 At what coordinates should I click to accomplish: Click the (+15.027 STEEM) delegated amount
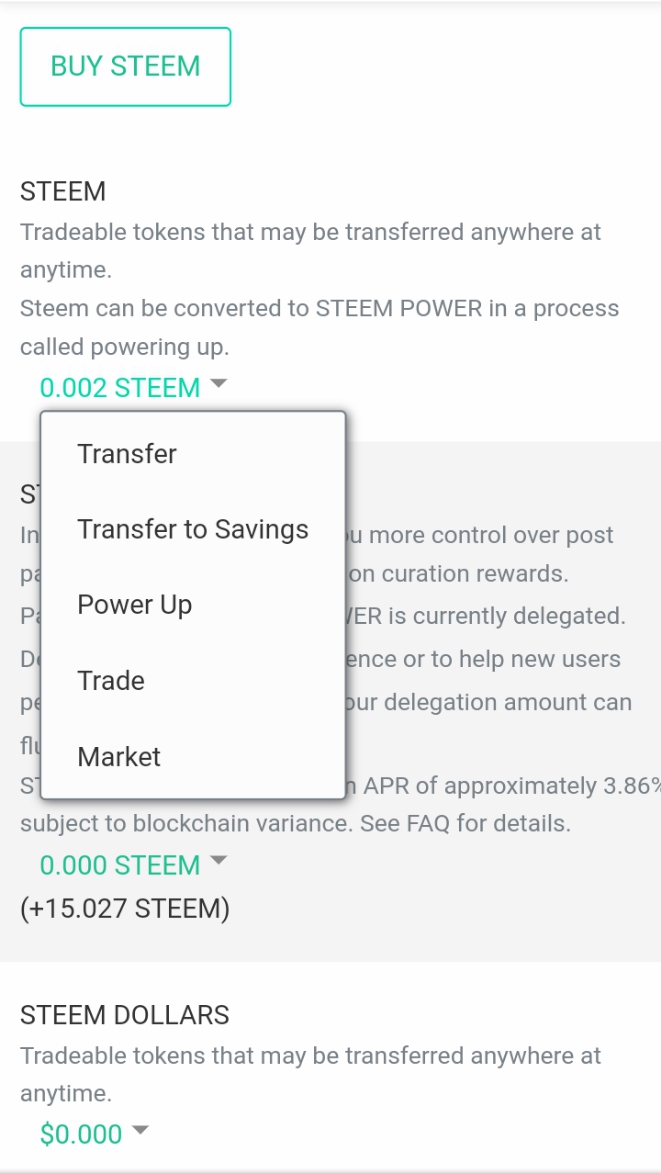[x=125, y=909]
